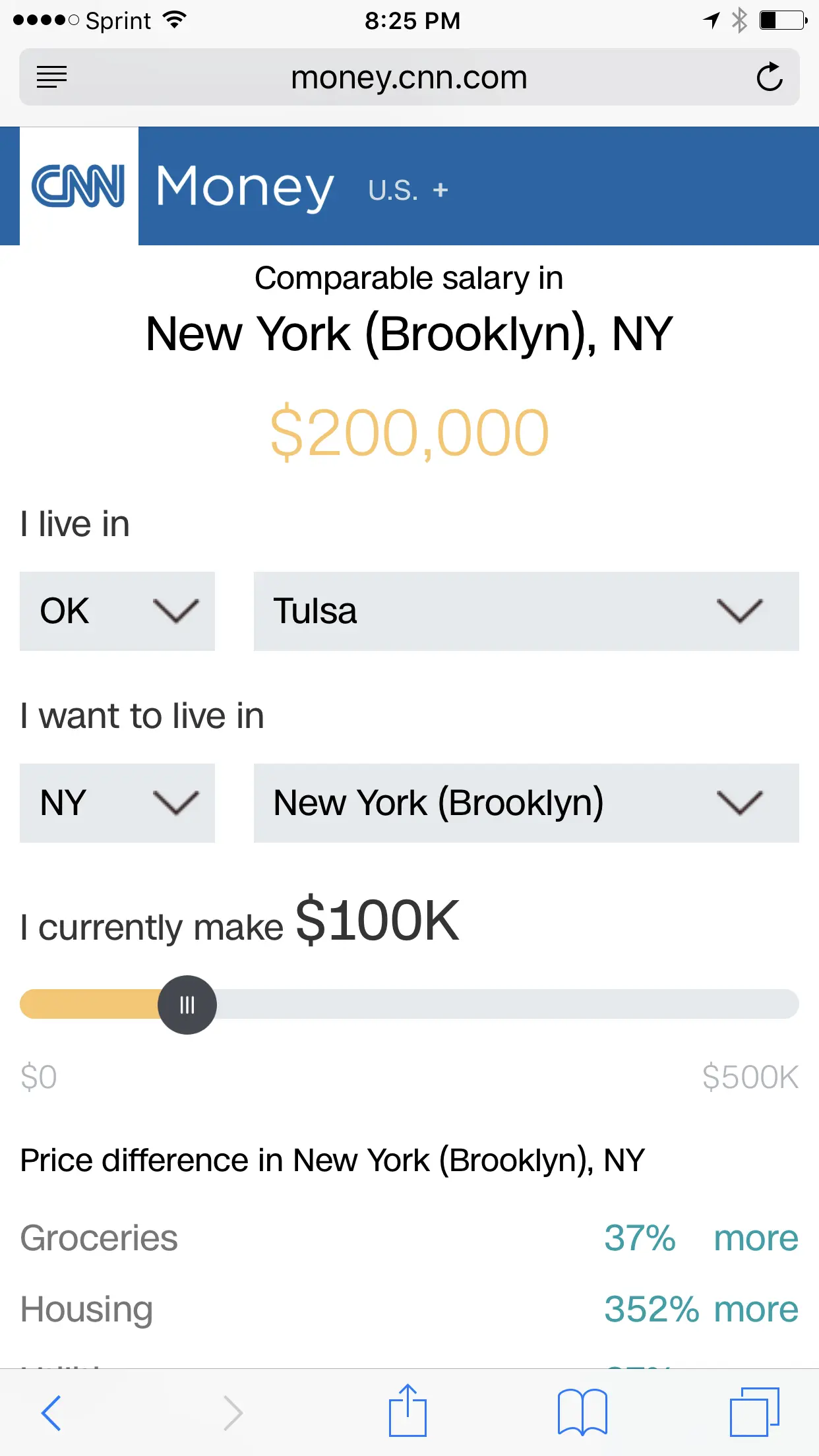Tap the Groceries 37% more row
The height and width of the screenshot is (1456, 819).
point(409,1238)
